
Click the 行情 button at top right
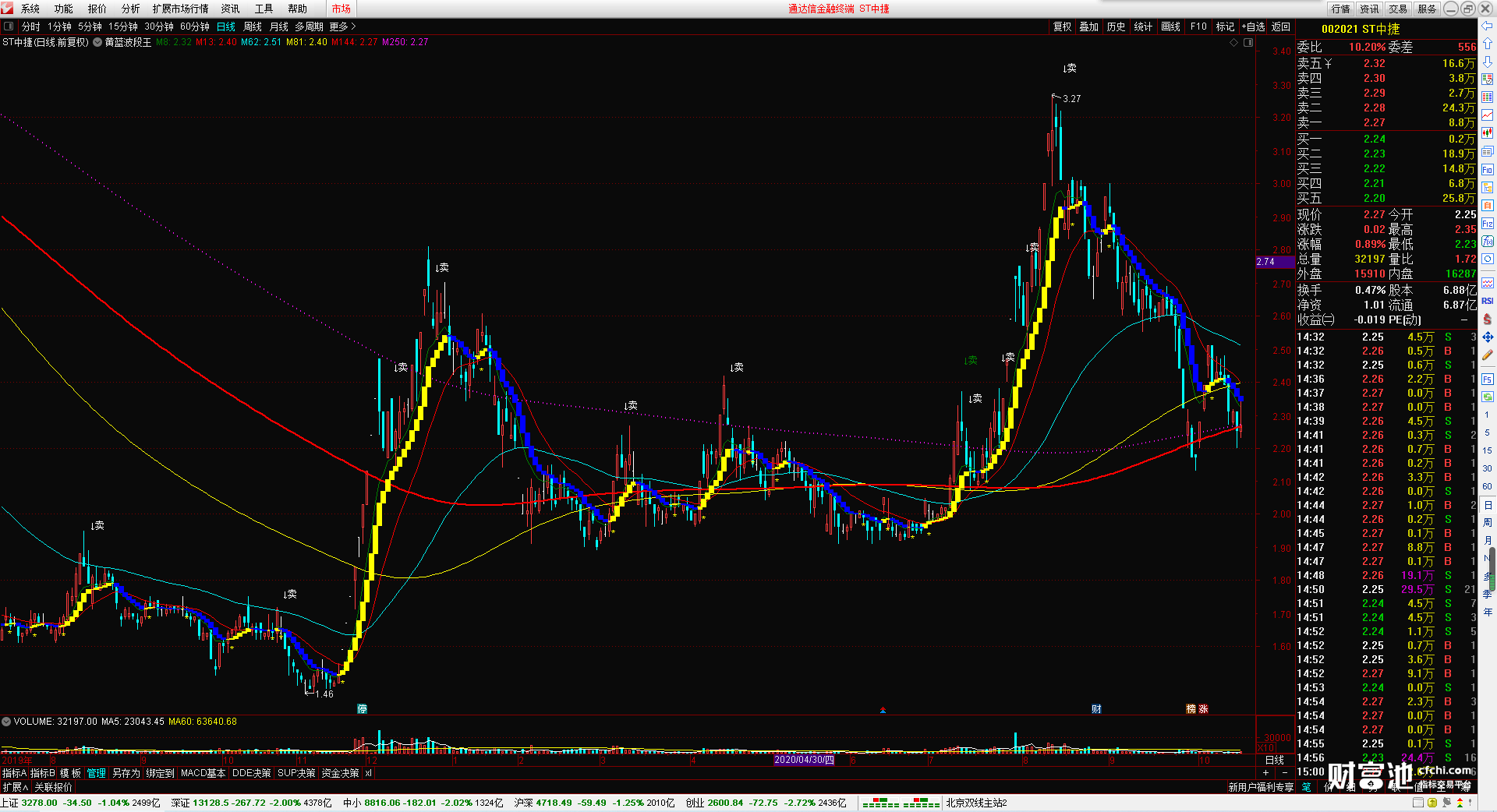1340,9
